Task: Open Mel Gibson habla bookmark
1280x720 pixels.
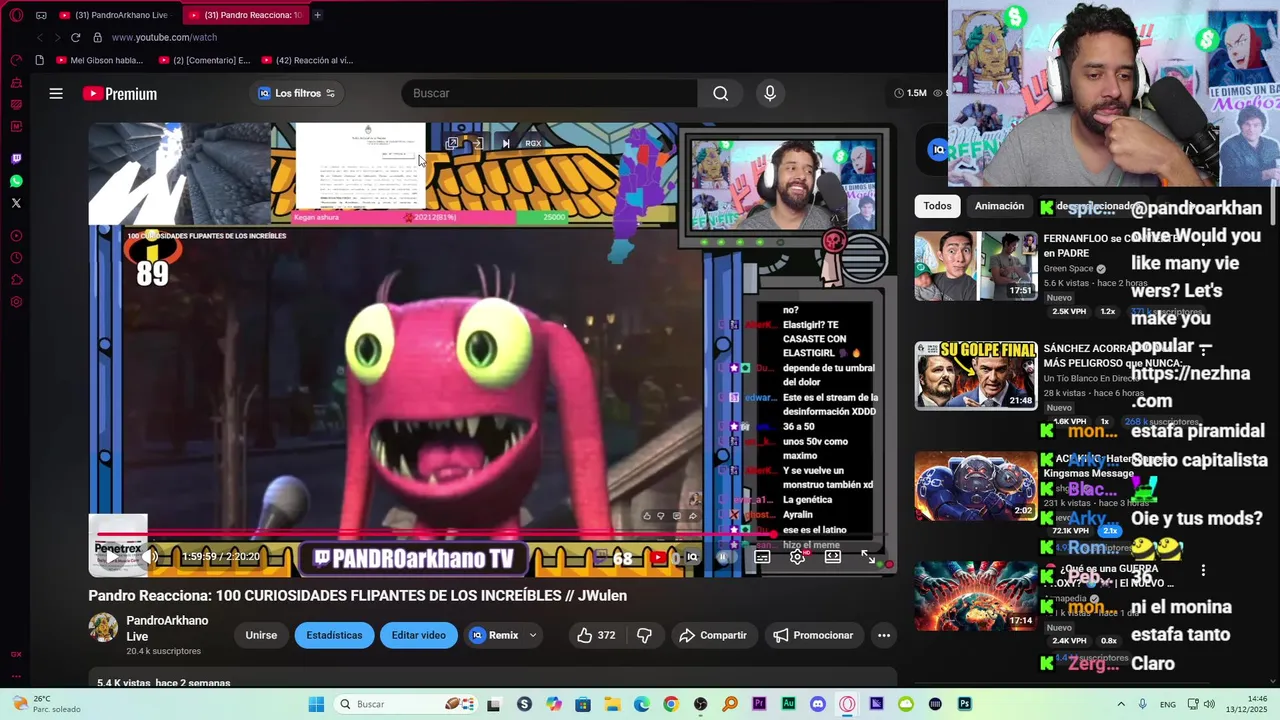Action: coord(100,60)
